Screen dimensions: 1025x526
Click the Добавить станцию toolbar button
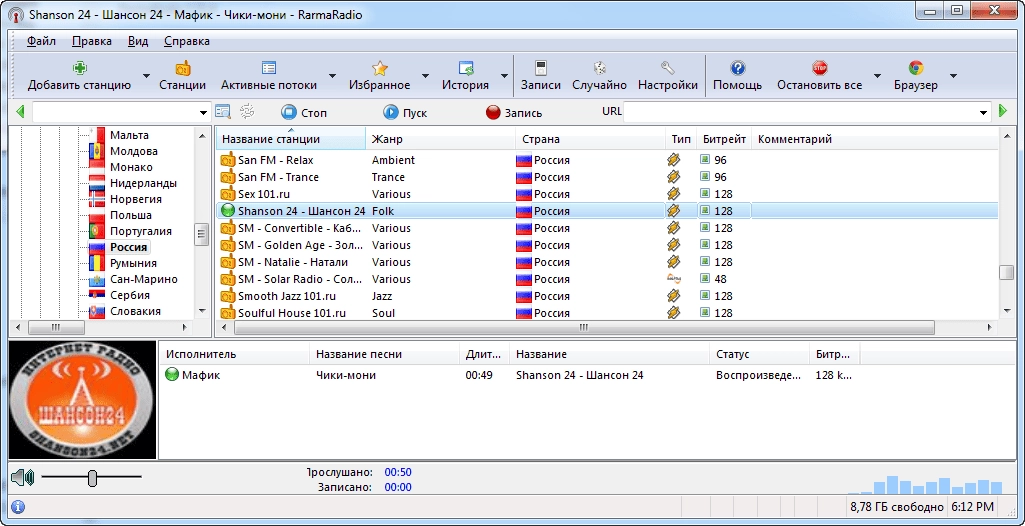[79, 76]
